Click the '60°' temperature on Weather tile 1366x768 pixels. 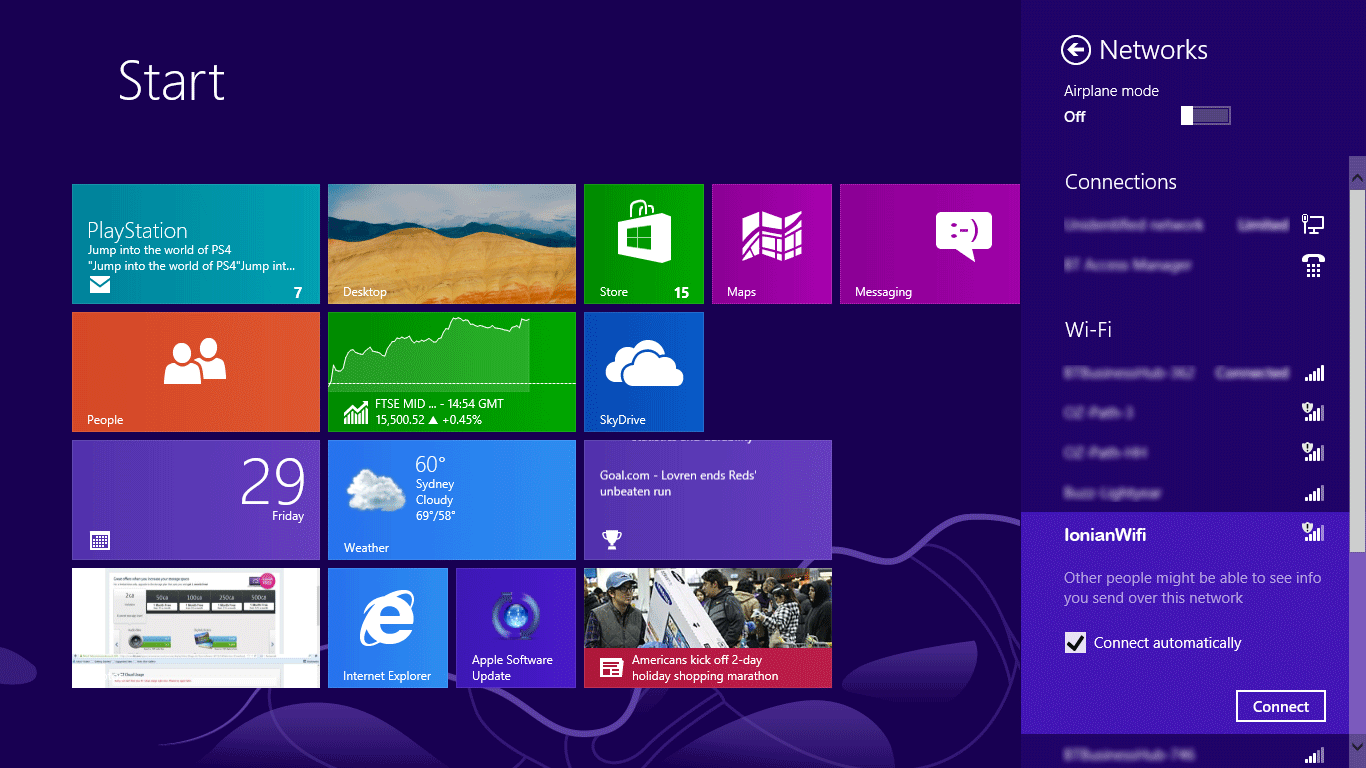[430, 464]
